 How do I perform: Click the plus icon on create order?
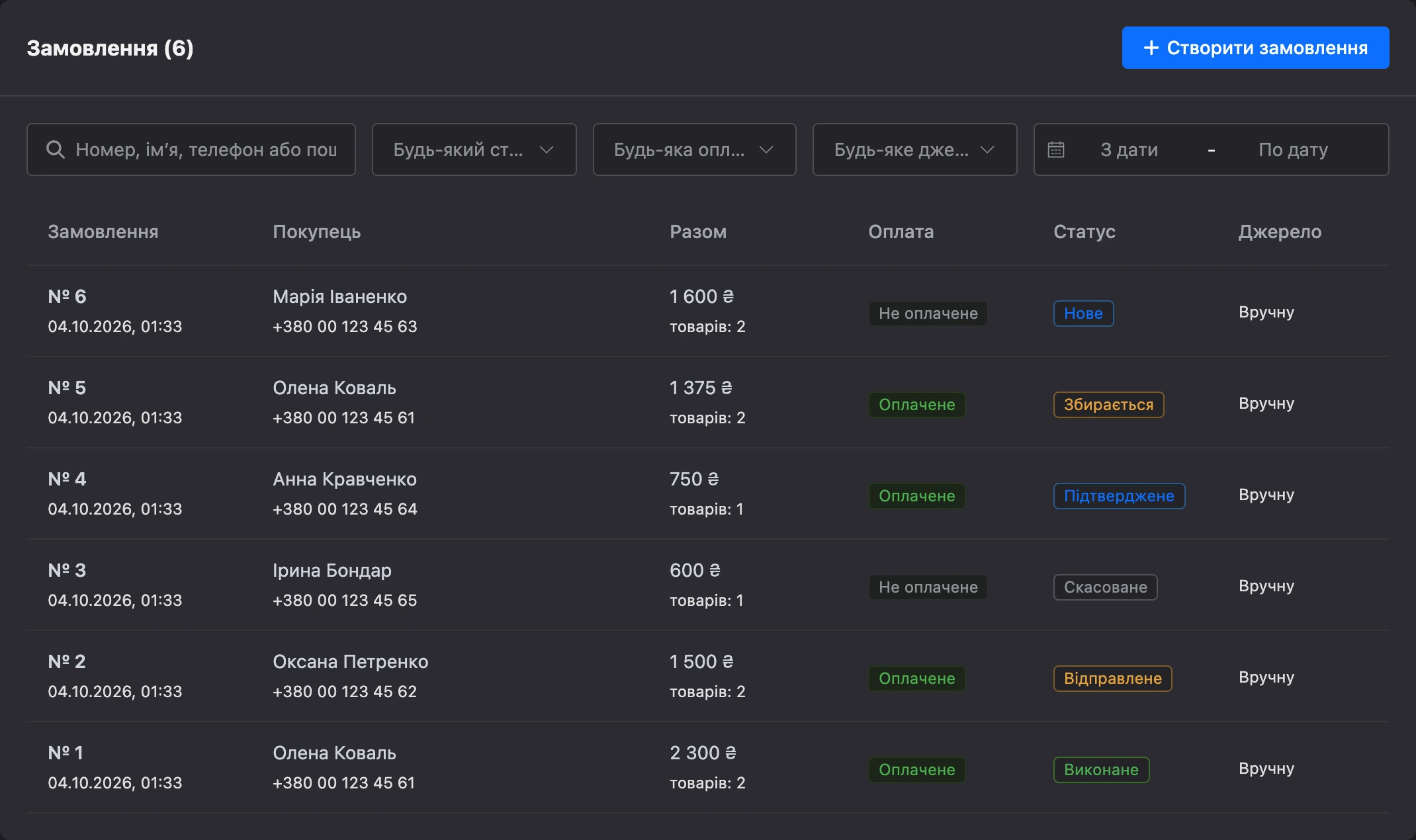(x=1151, y=48)
